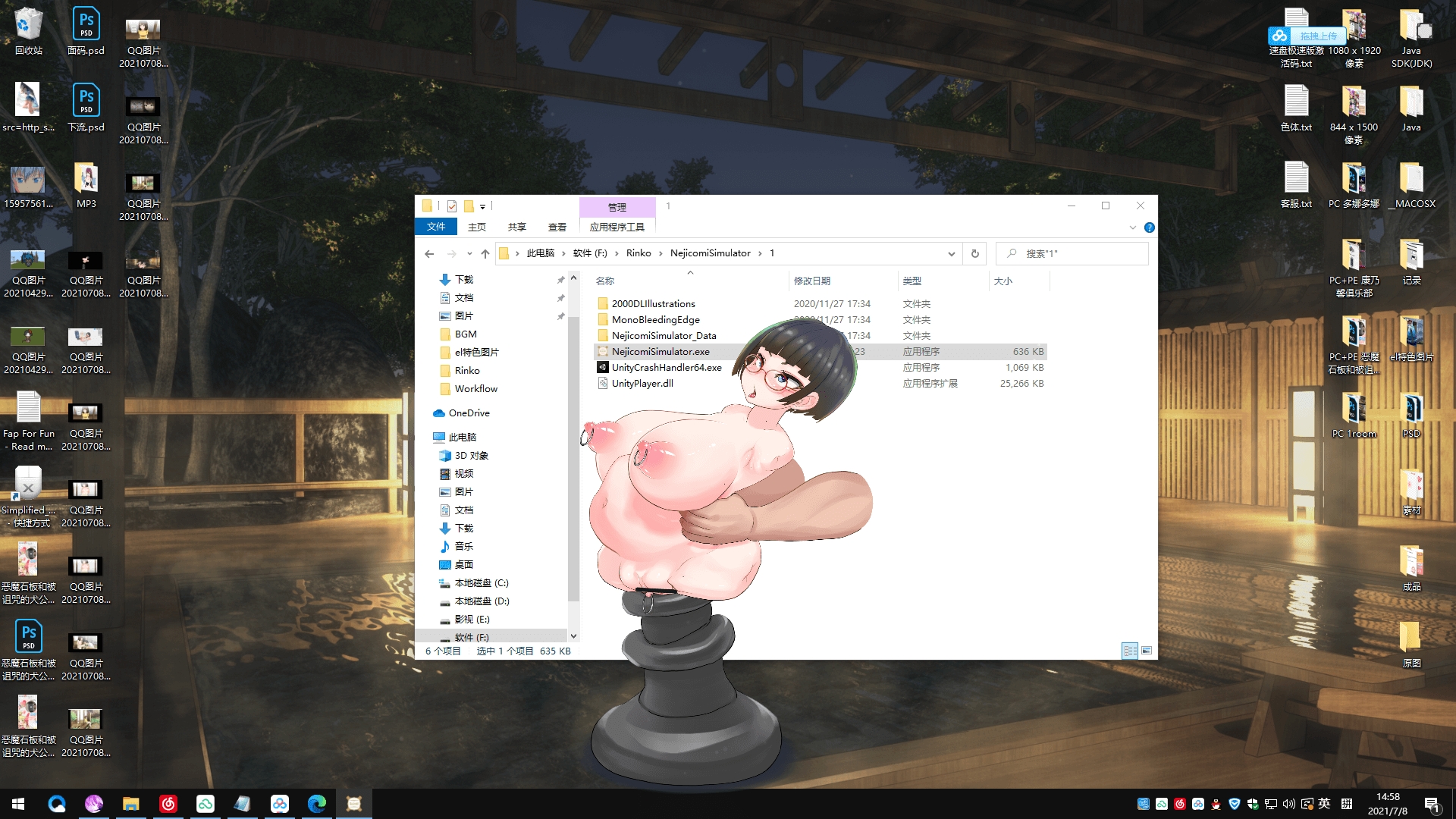Image resolution: width=1456 pixels, height=819 pixels.
Task: Expand chevron after 软件 (F:) breadcrumb
Action: pos(617,253)
